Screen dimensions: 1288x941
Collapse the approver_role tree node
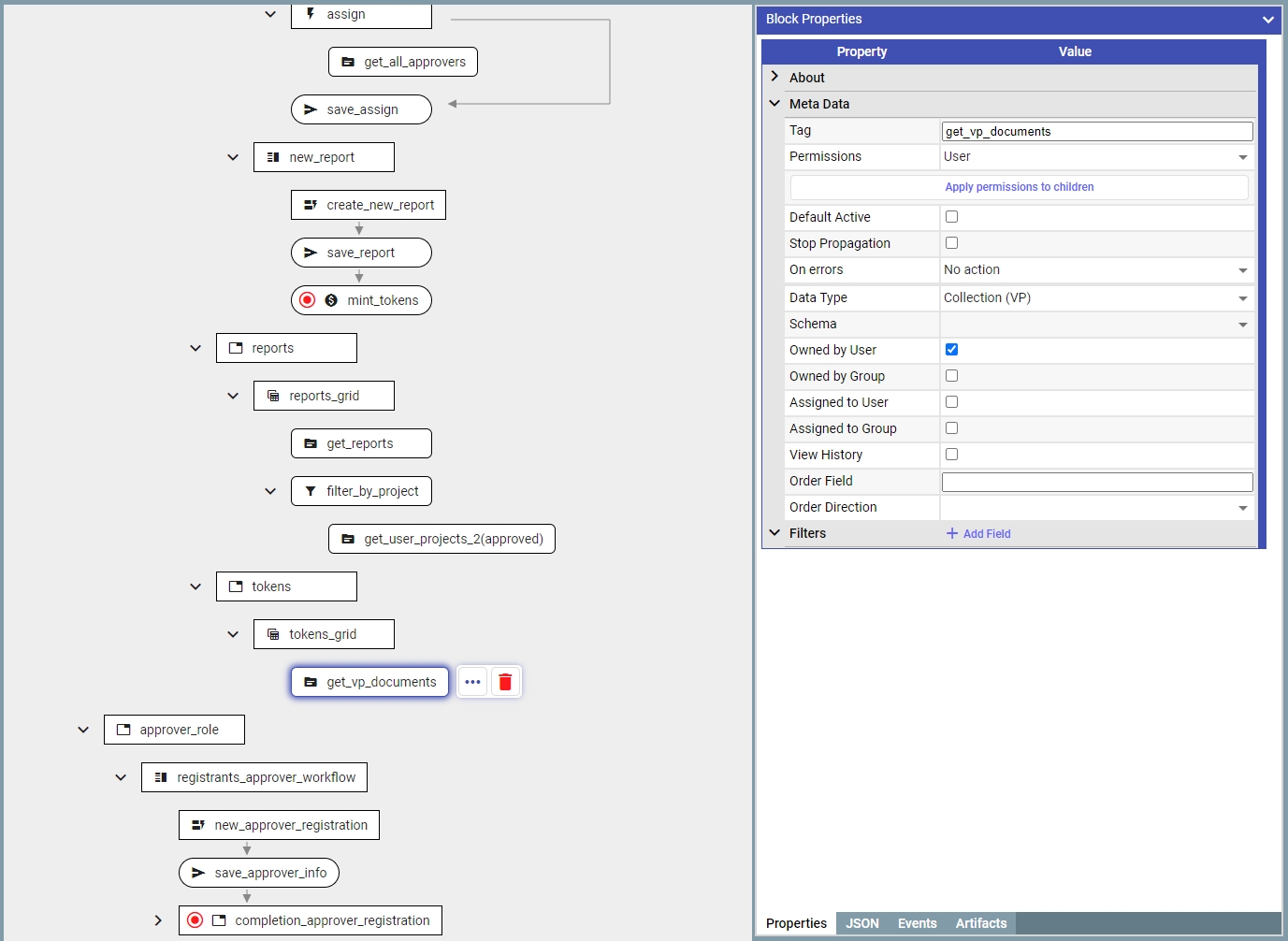83,730
